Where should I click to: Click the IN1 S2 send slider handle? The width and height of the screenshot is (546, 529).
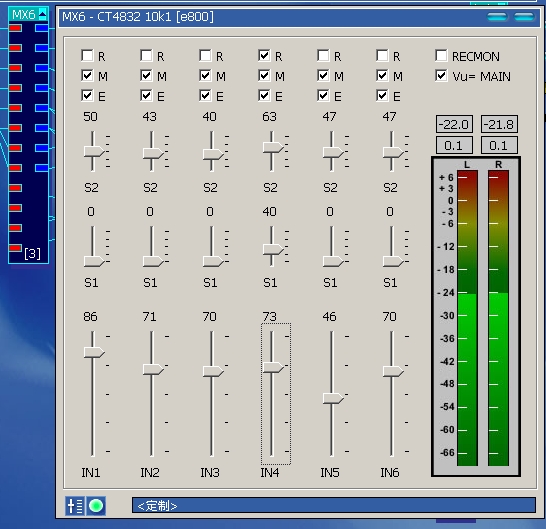coord(94,152)
